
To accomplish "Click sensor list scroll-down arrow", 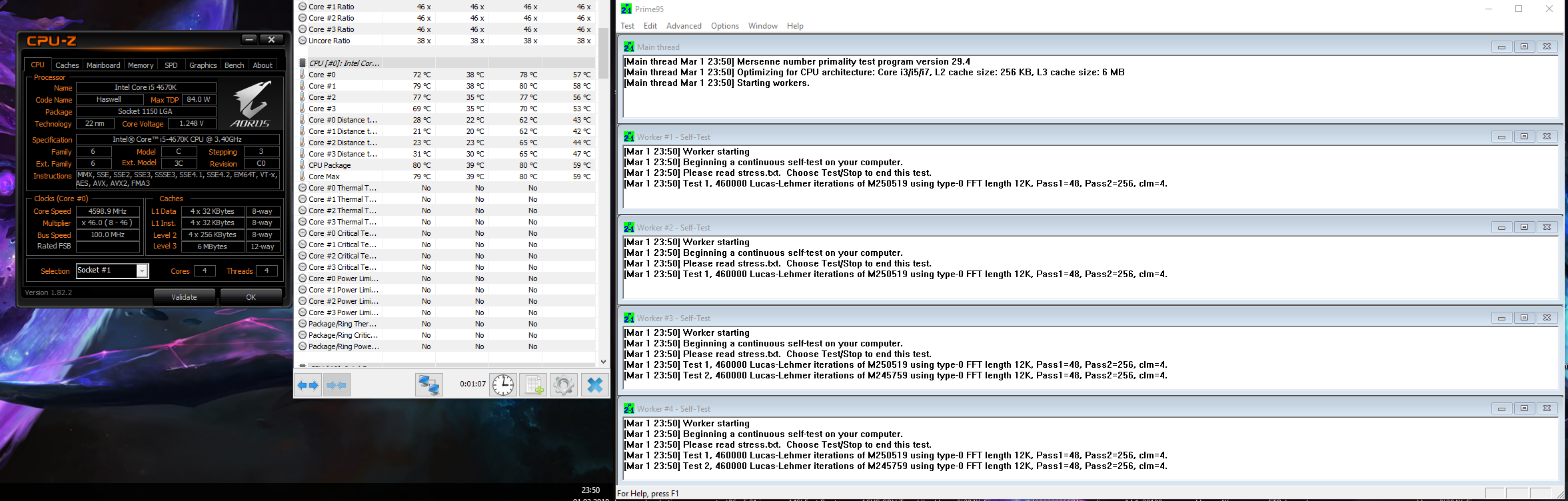I will tap(603, 362).
